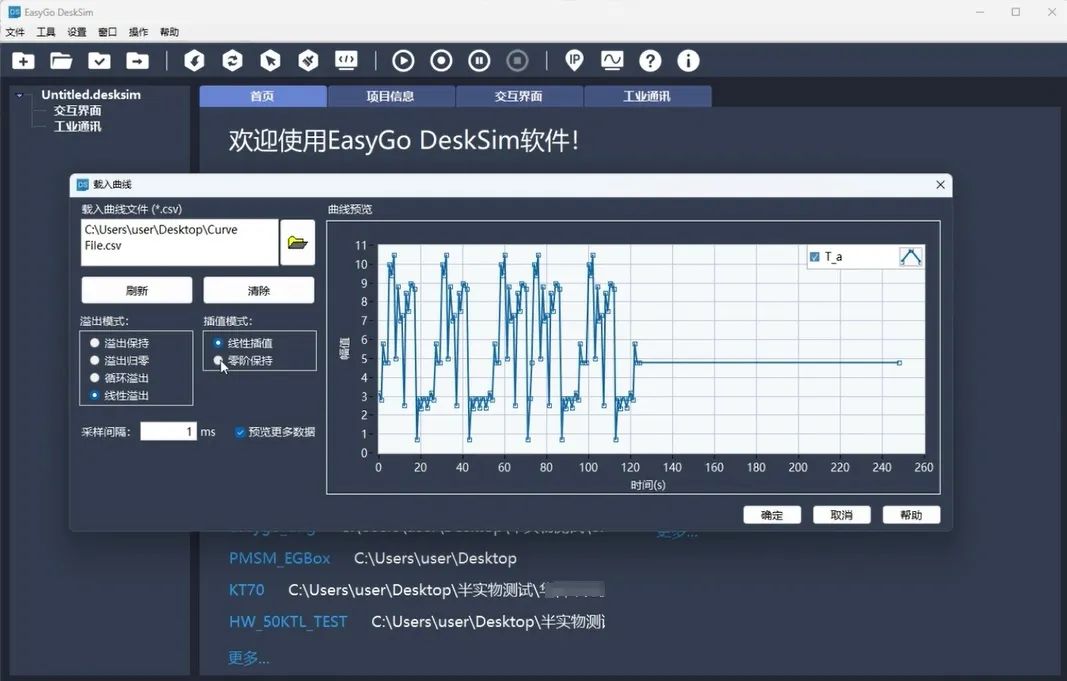
Task: Switch to the 首页 tab
Action: [x=263, y=96]
